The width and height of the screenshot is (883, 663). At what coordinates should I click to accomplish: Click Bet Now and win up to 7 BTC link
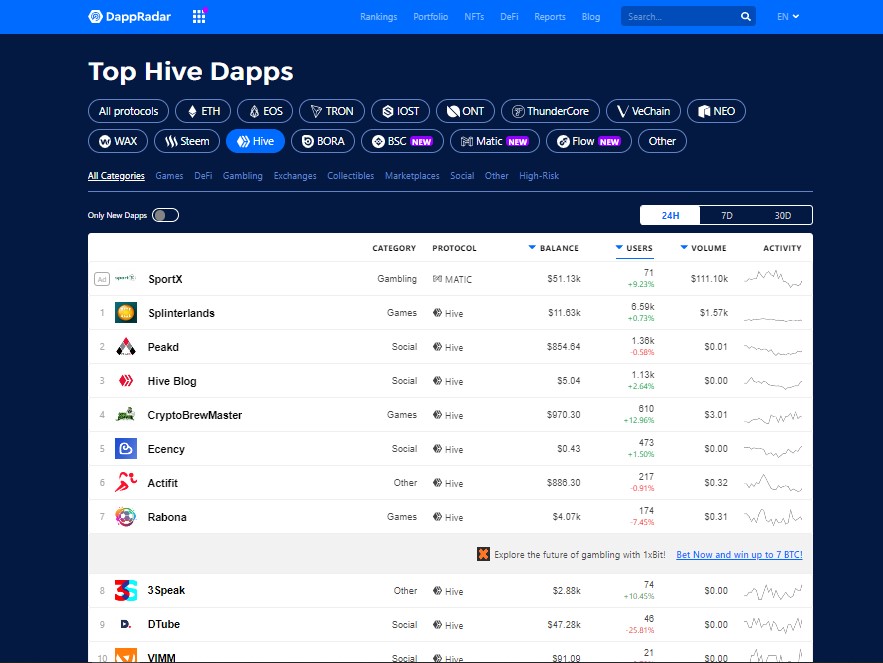pyautogui.click(x=739, y=554)
